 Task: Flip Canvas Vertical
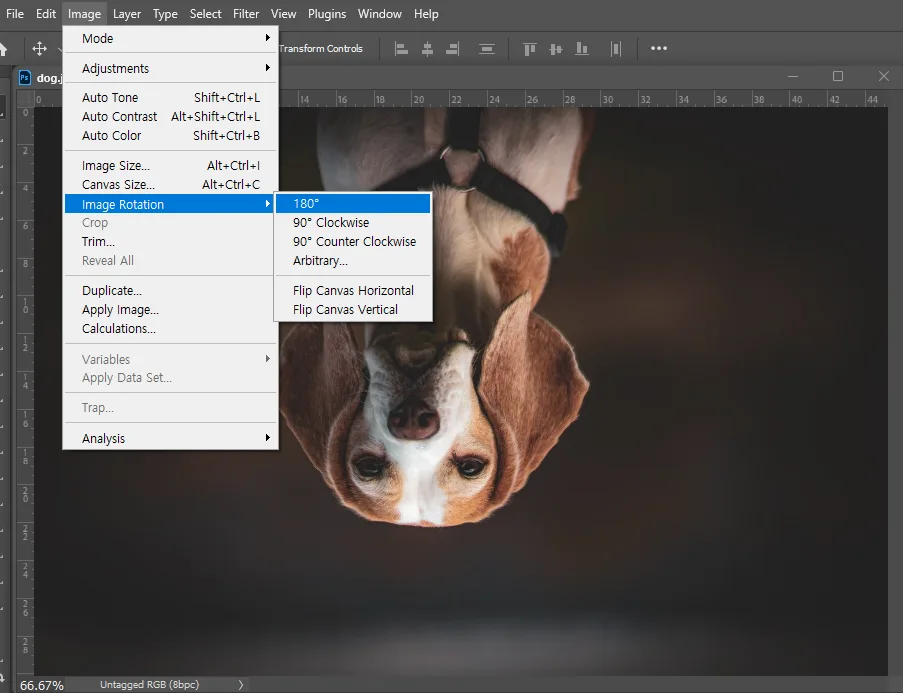(x=353, y=309)
